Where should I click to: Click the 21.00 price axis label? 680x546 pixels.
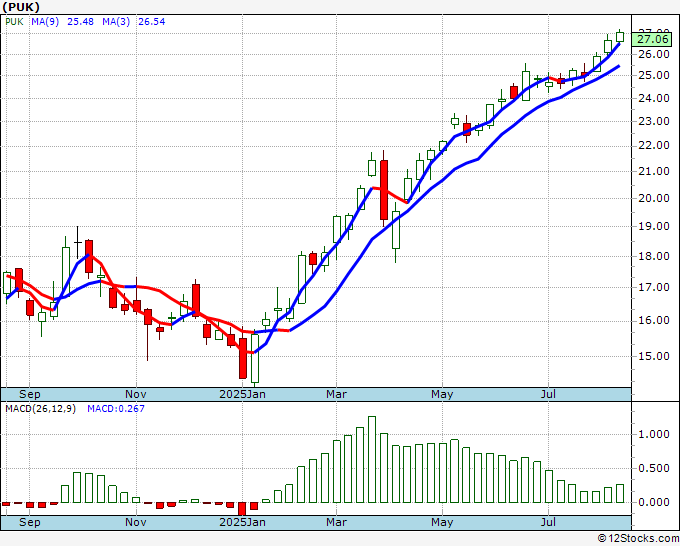point(654,171)
